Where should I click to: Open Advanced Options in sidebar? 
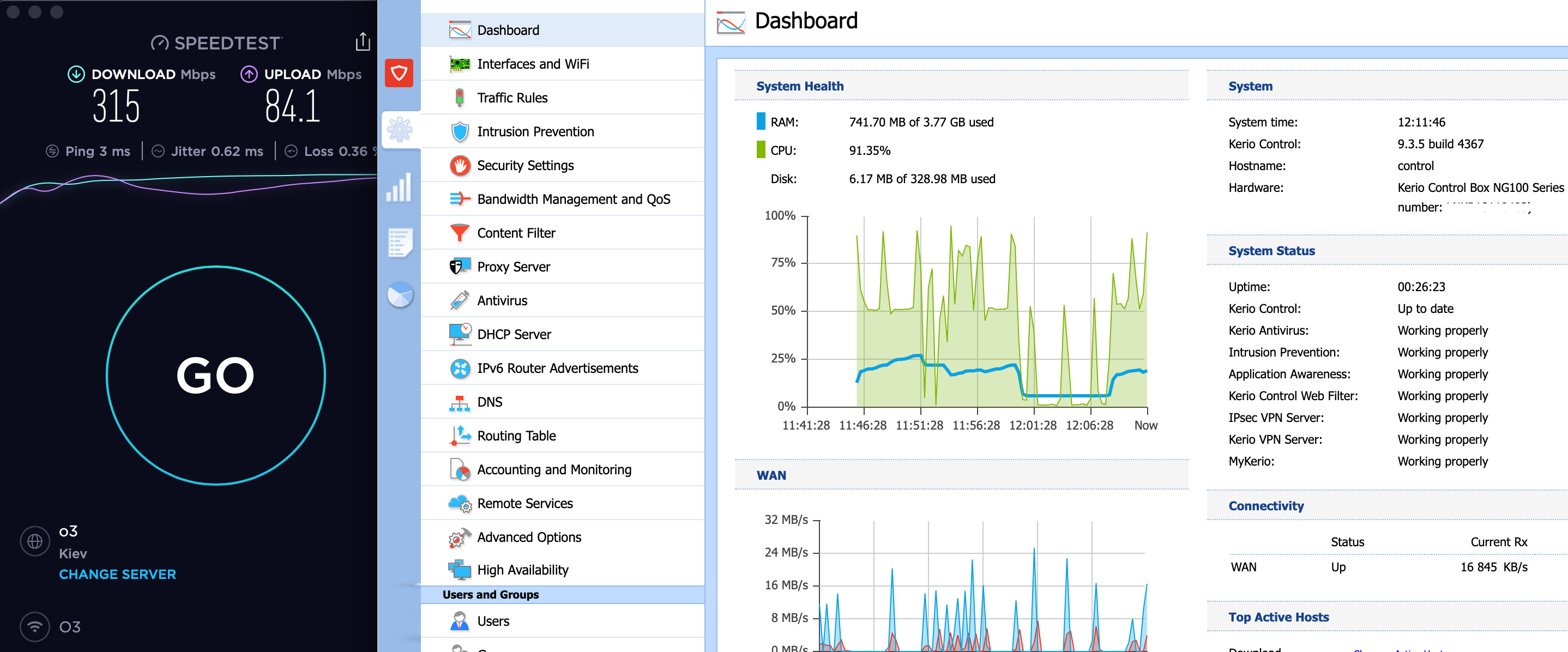click(528, 537)
